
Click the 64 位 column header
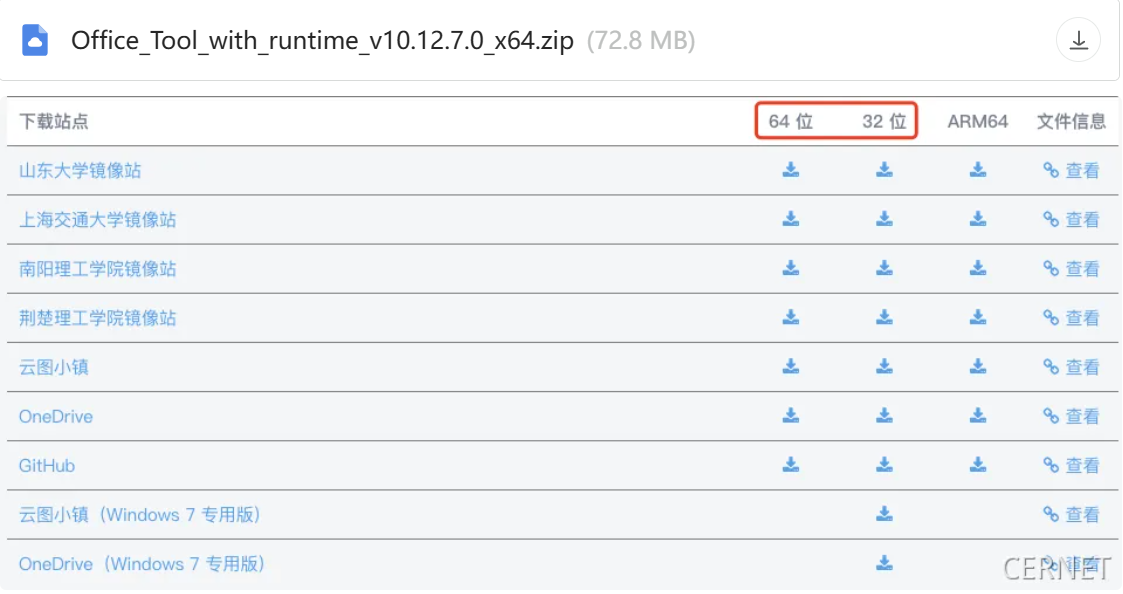coord(790,121)
